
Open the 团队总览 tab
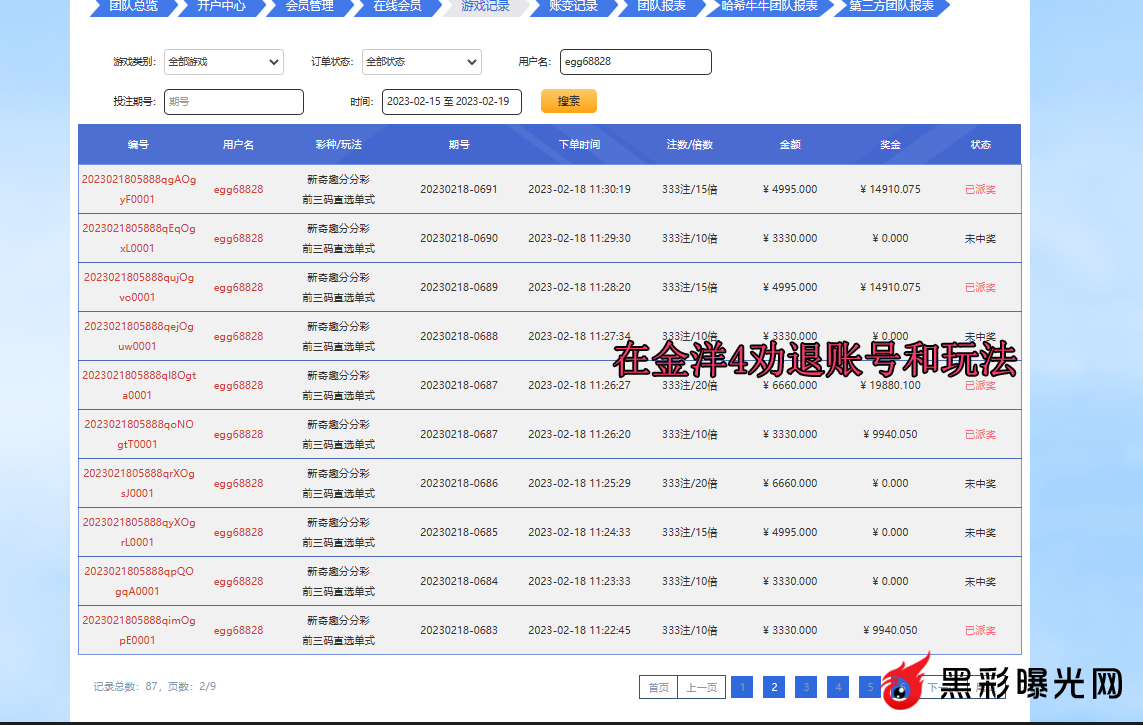pyautogui.click(x=132, y=6)
